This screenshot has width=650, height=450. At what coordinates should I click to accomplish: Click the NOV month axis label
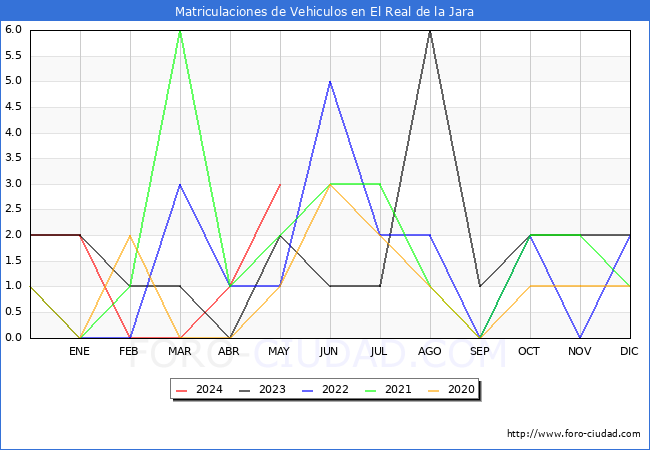[x=580, y=351]
